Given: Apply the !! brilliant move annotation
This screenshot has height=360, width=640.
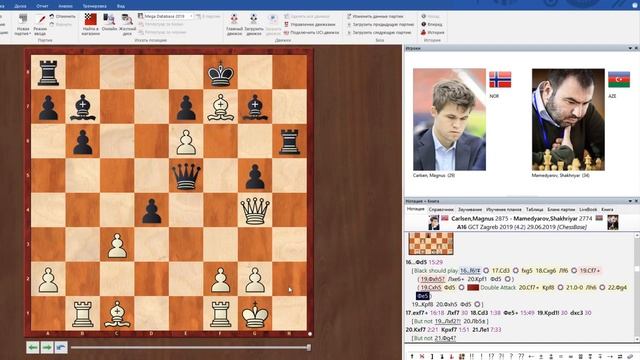Looking at the screenshot, I should point(472,356).
